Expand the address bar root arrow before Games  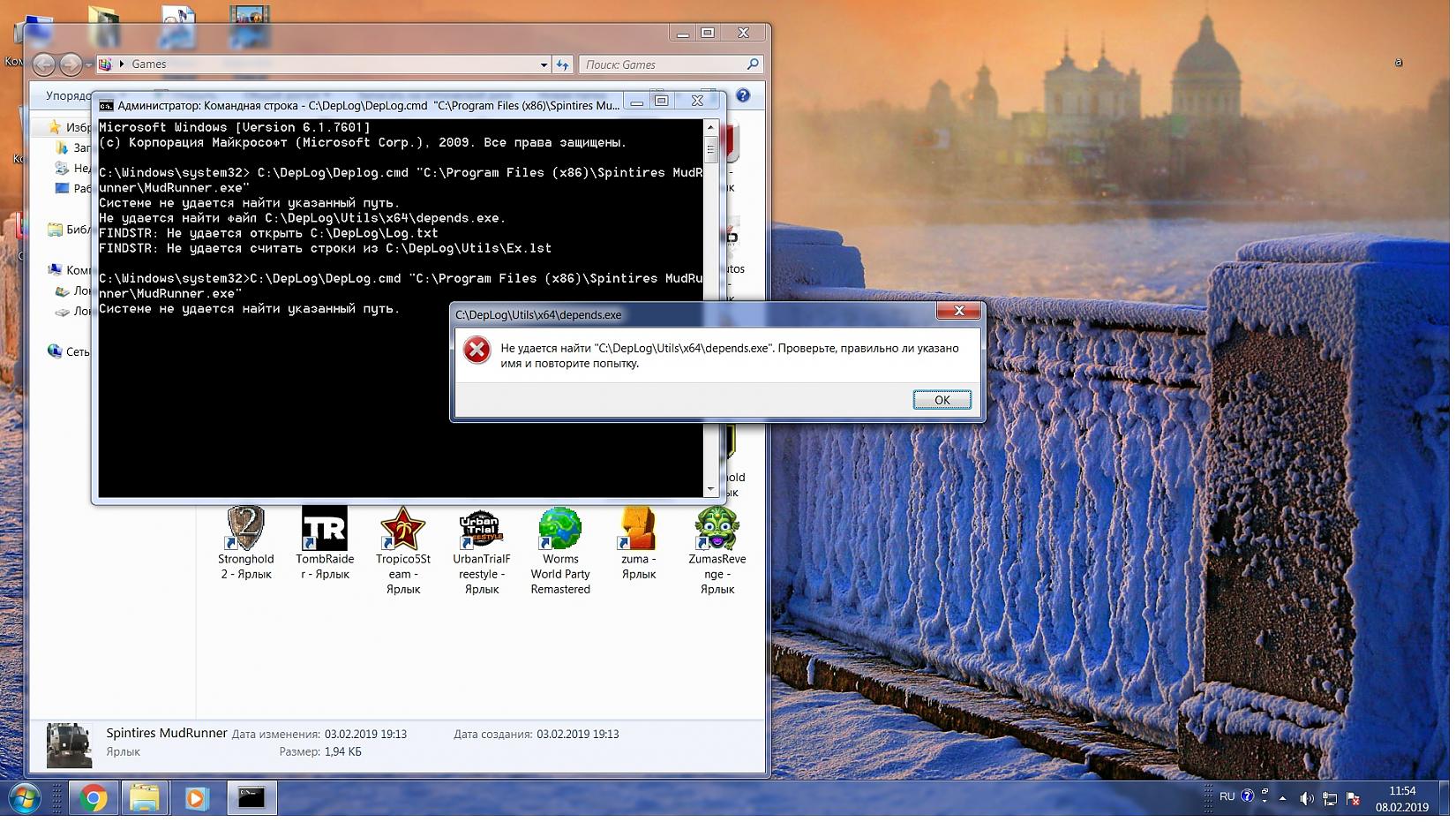click(122, 64)
